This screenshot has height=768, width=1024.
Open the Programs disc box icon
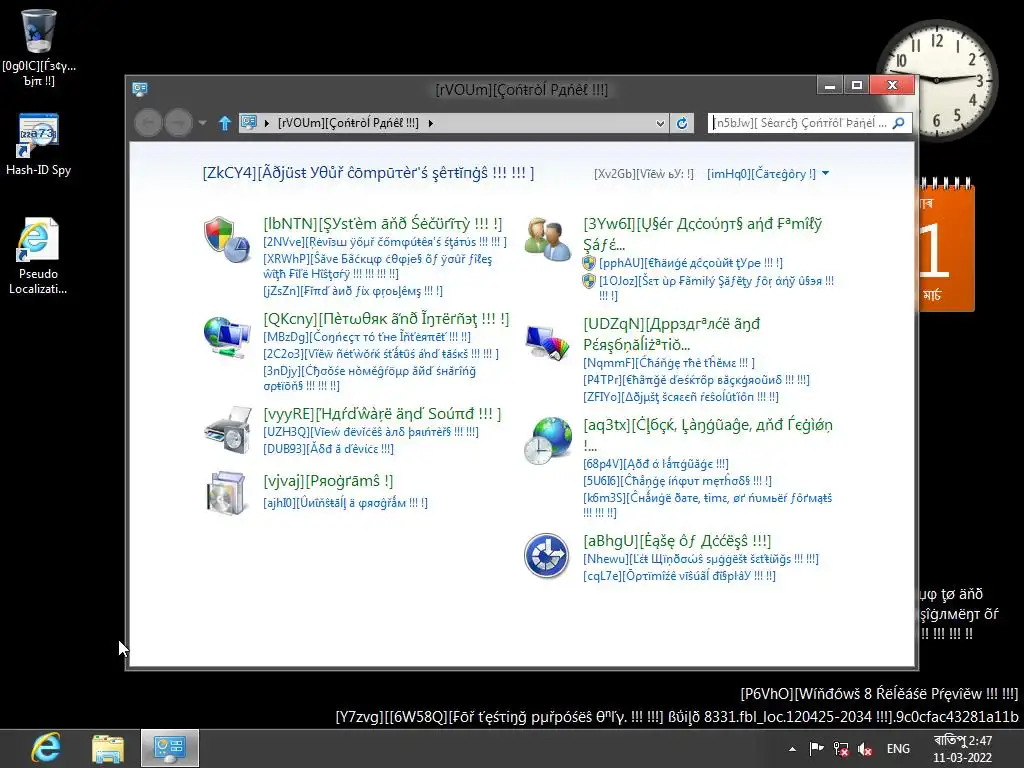pyautogui.click(x=226, y=493)
